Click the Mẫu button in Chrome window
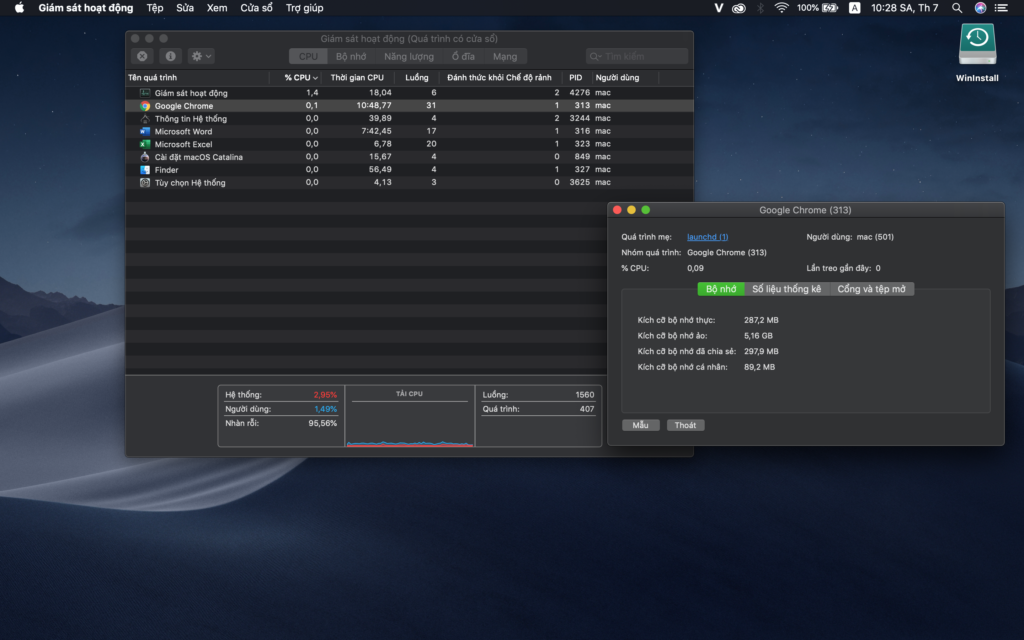Image resolution: width=1024 pixels, height=640 pixels. point(641,425)
